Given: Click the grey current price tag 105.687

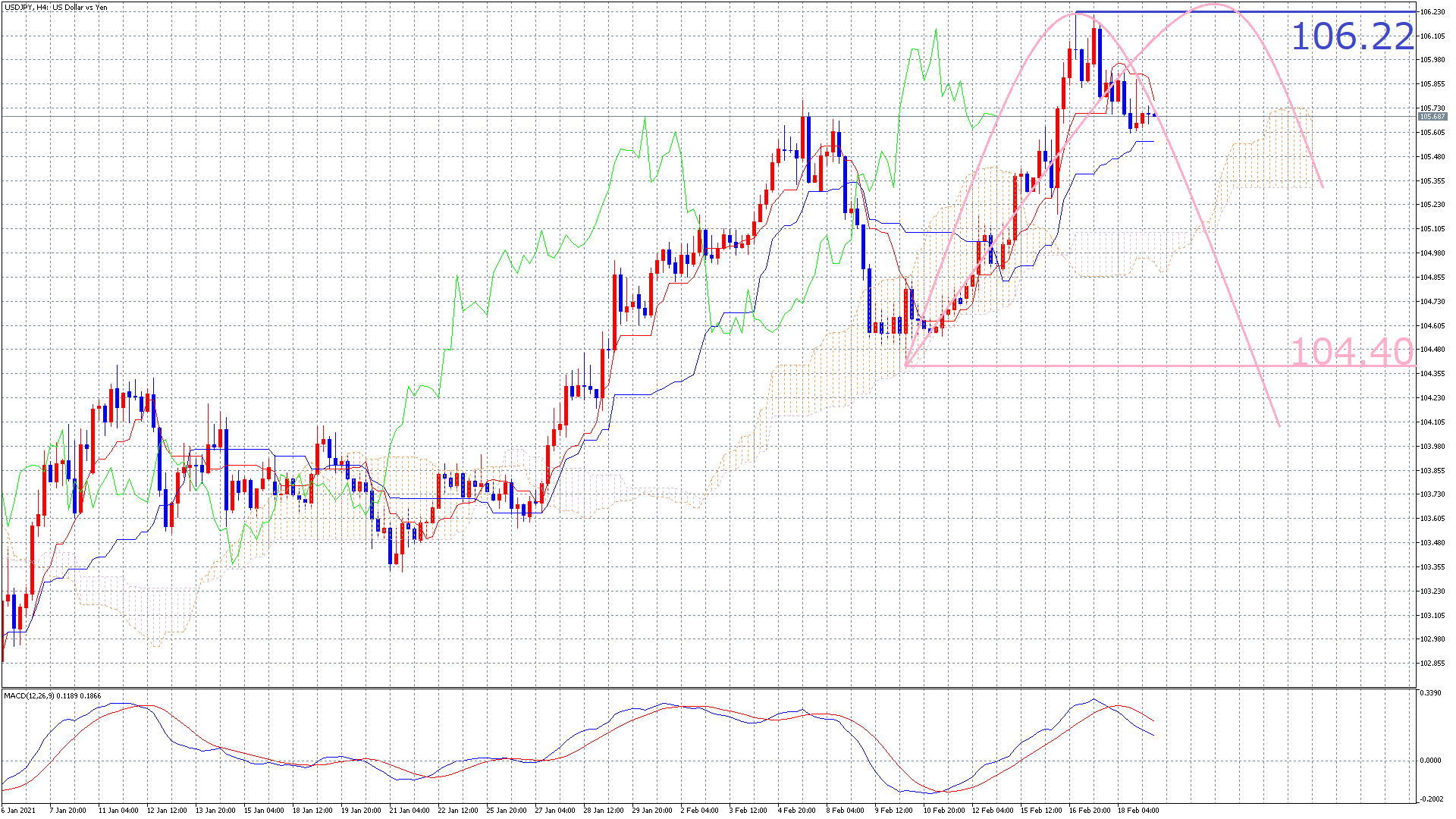Looking at the screenshot, I should (1432, 117).
